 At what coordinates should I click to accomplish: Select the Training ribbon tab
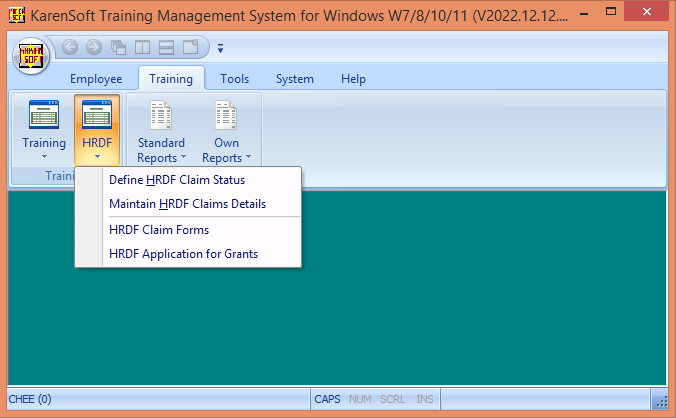[x=171, y=79]
